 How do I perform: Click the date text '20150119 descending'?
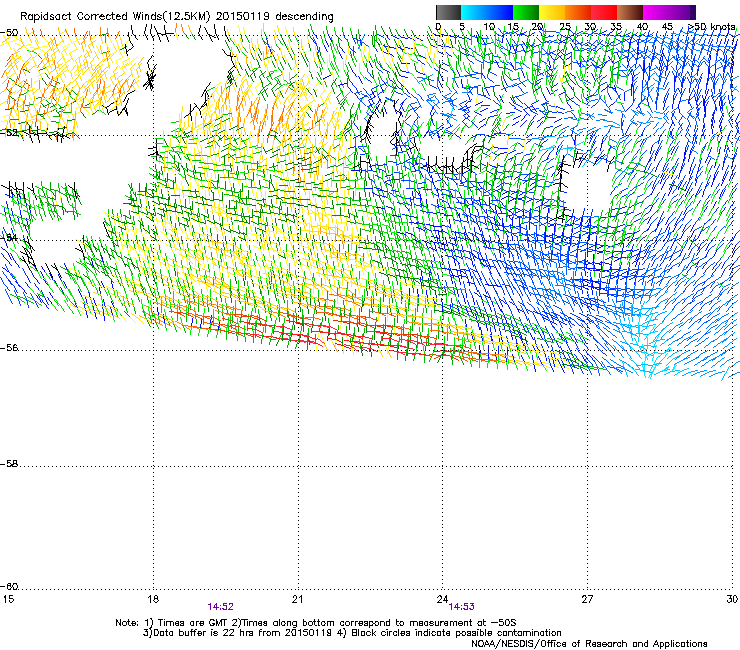[274, 16]
